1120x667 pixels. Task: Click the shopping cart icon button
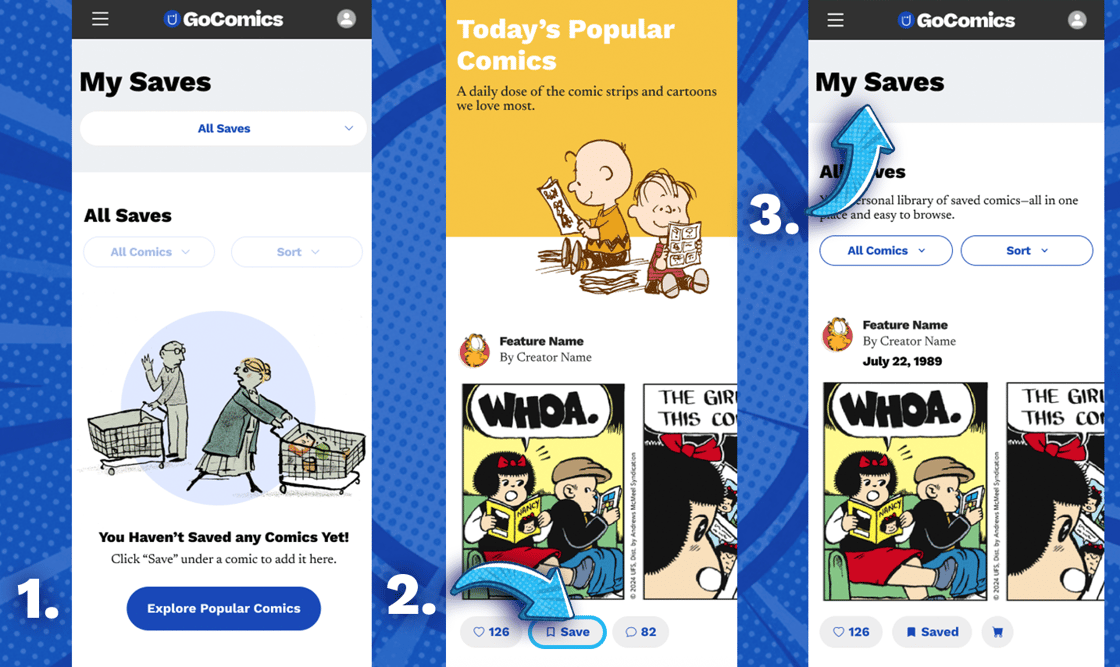pos(997,632)
